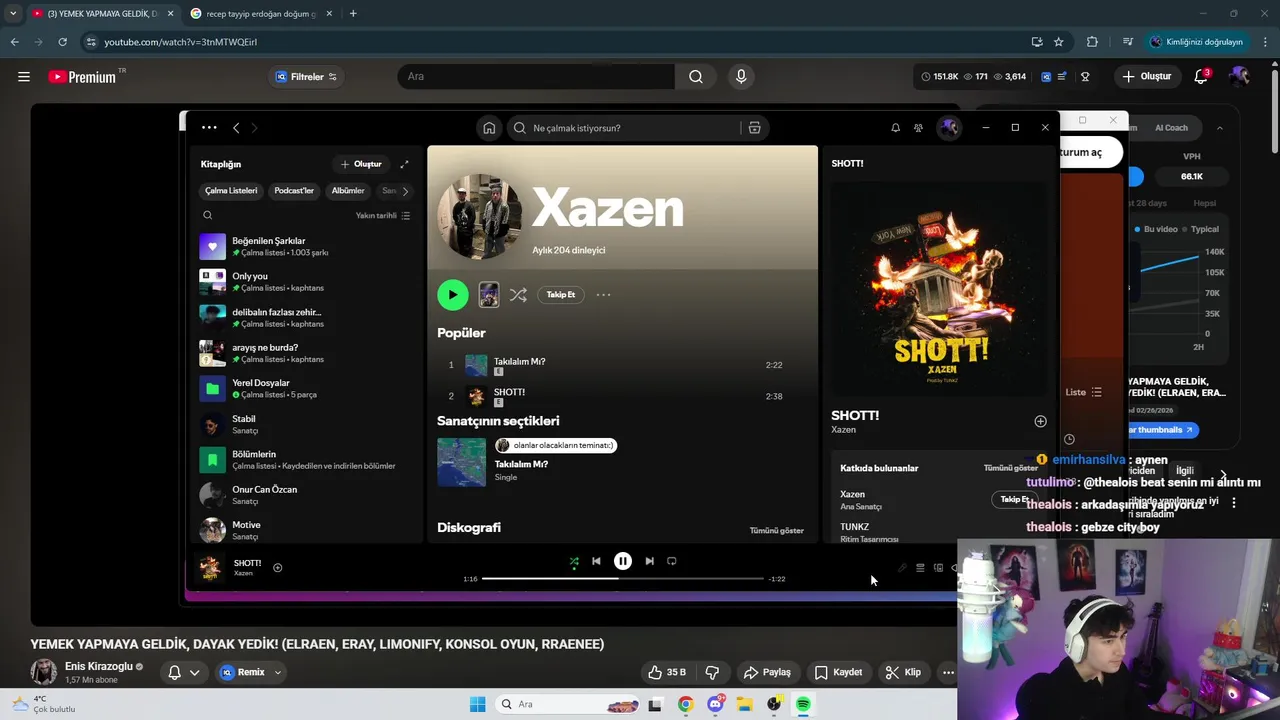Open connect to device icon
The width and height of the screenshot is (1280, 720).
click(938, 568)
